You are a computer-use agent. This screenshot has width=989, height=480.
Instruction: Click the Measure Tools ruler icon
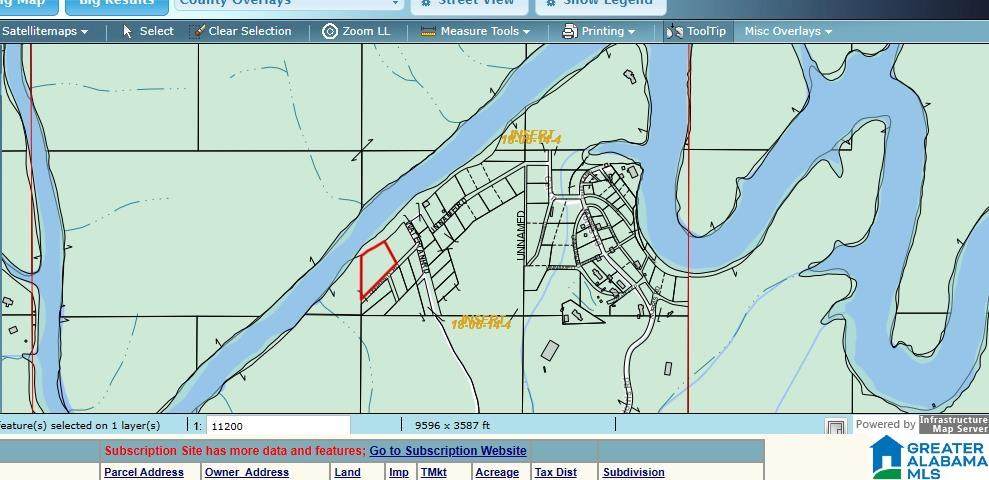tap(428, 31)
